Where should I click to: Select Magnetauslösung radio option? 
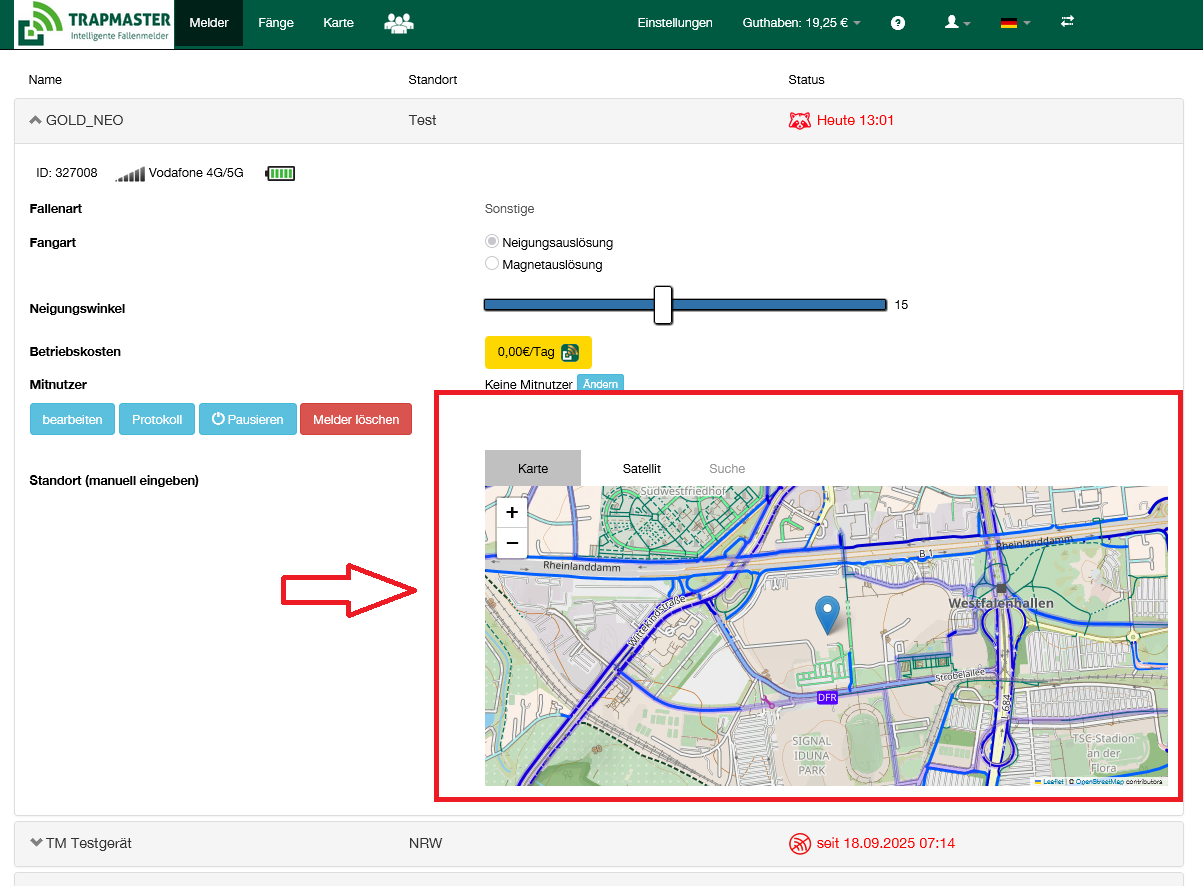click(492, 264)
